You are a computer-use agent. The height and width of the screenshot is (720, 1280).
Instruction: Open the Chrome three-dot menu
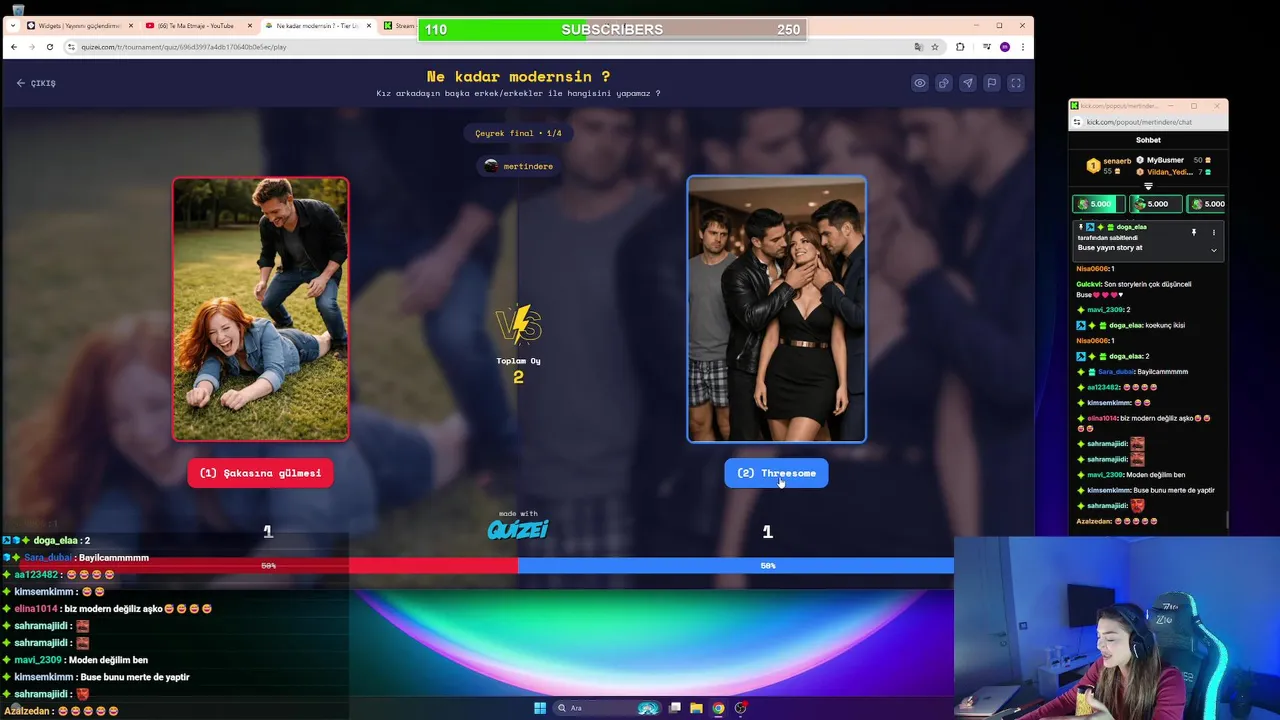click(1022, 47)
